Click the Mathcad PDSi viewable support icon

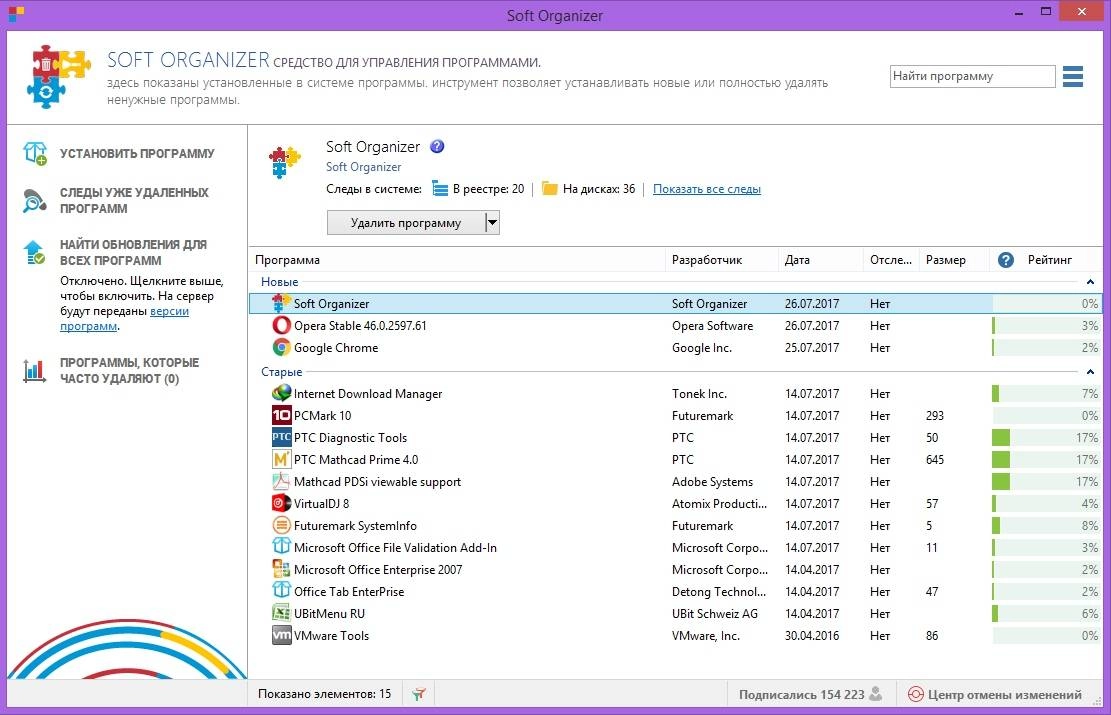coord(281,481)
